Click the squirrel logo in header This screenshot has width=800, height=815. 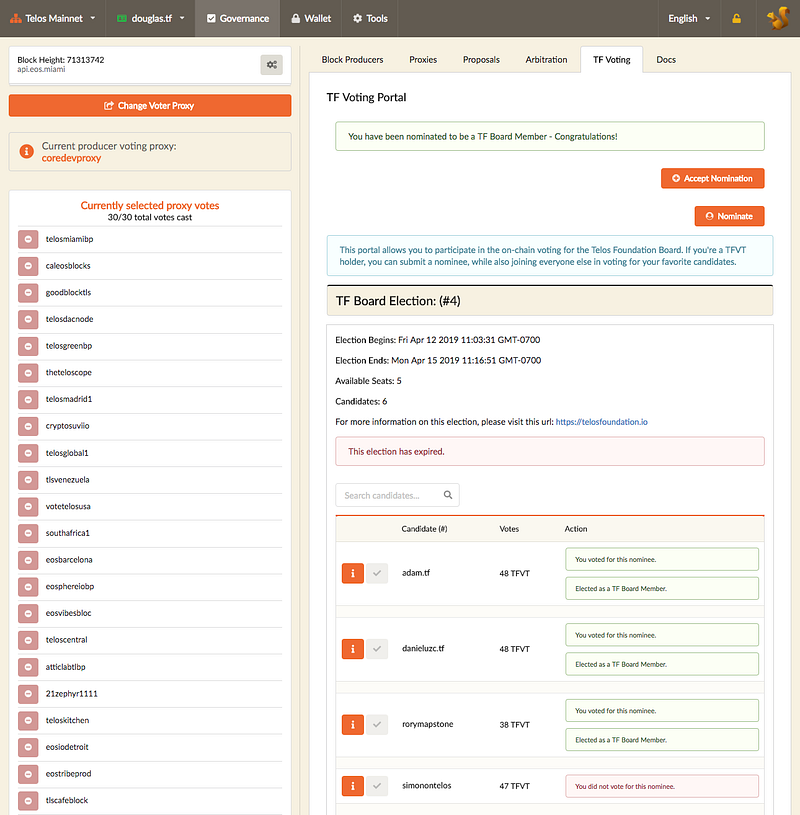[x=777, y=18]
